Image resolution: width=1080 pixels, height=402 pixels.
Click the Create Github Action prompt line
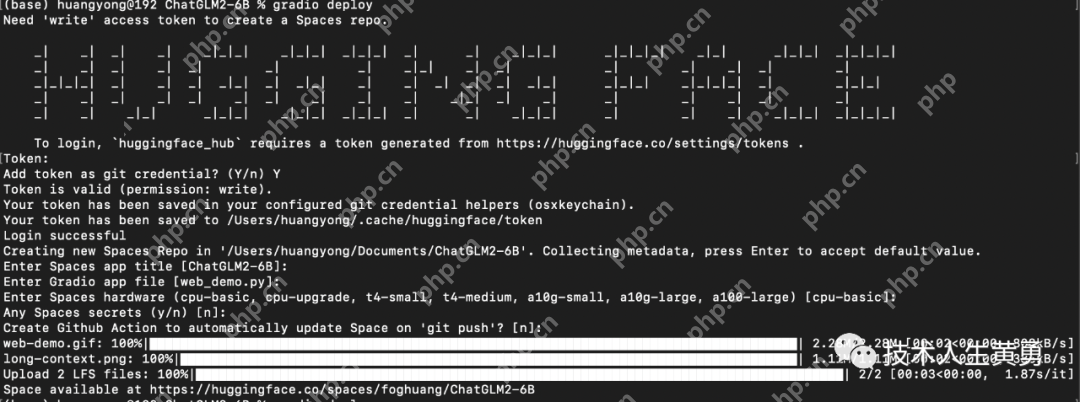pos(273,328)
